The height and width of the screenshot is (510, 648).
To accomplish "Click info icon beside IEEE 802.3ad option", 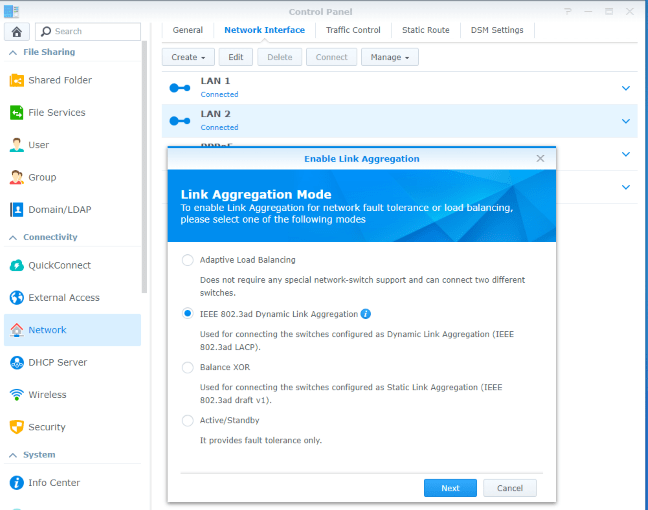I will click(x=366, y=313).
